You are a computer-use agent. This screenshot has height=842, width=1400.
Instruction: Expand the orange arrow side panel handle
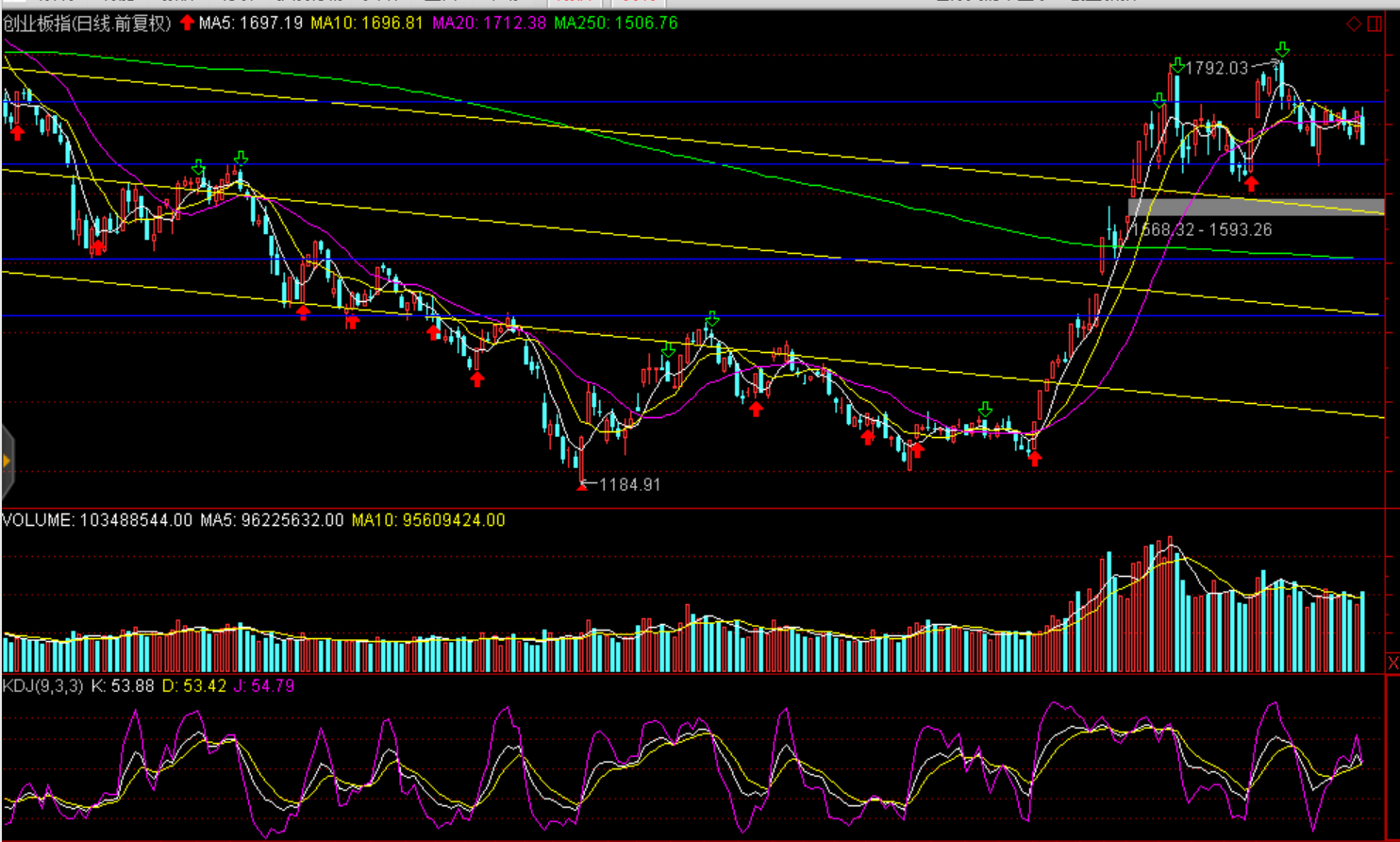pyautogui.click(x=7, y=461)
